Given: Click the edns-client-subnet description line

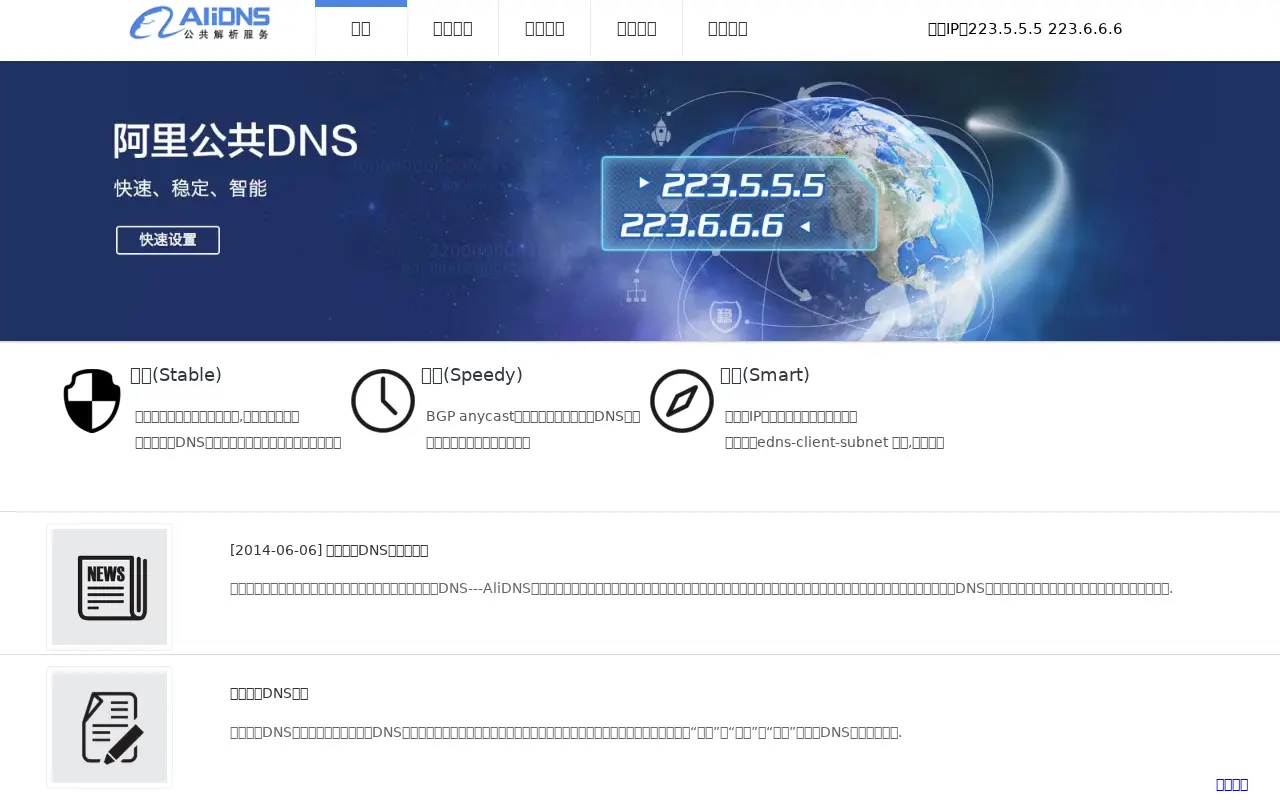Looking at the screenshot, I should pos(834,442).
